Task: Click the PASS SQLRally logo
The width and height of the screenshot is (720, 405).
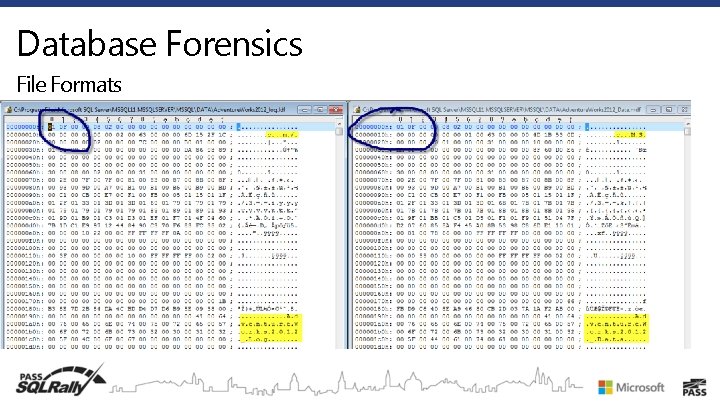Action: point(61,380)
